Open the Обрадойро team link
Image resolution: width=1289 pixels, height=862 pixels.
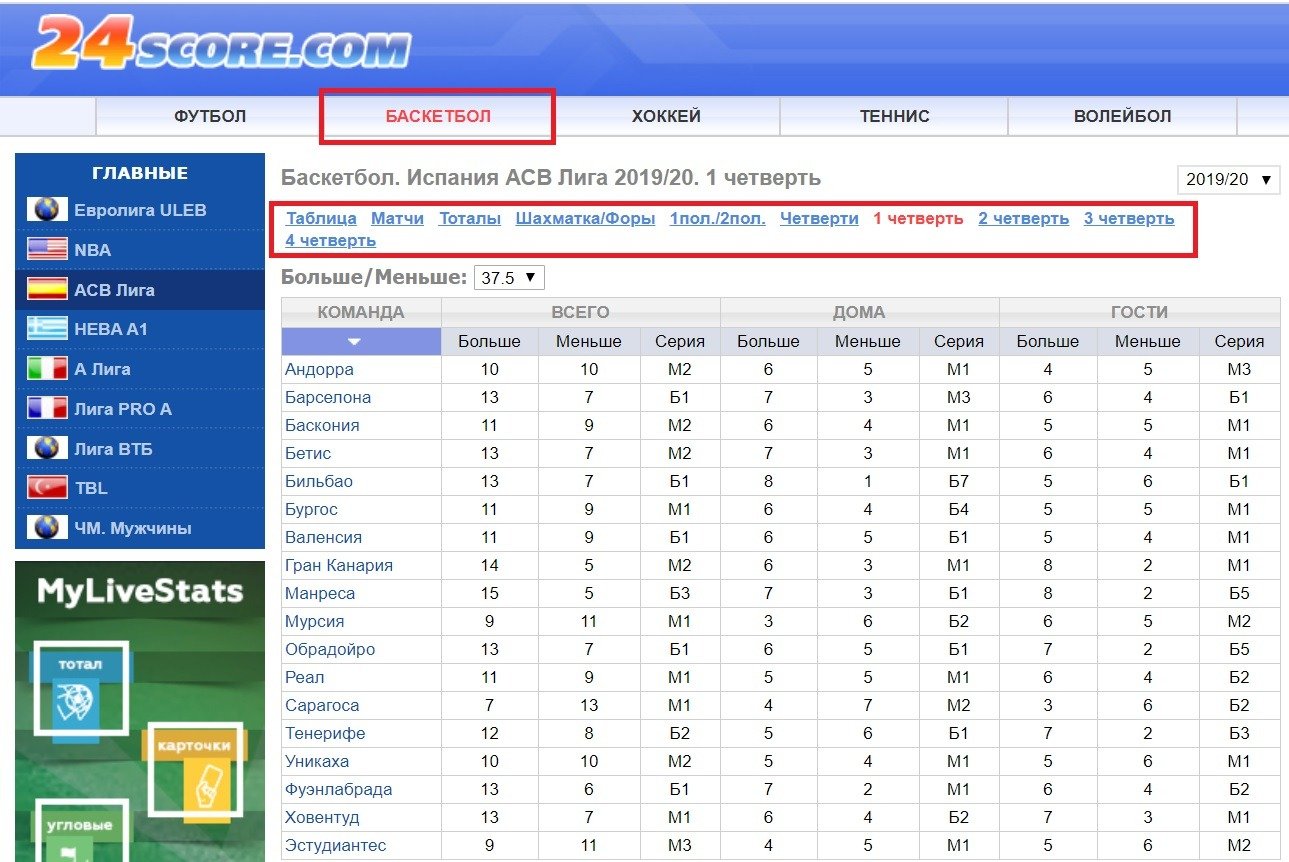[330, 649]
